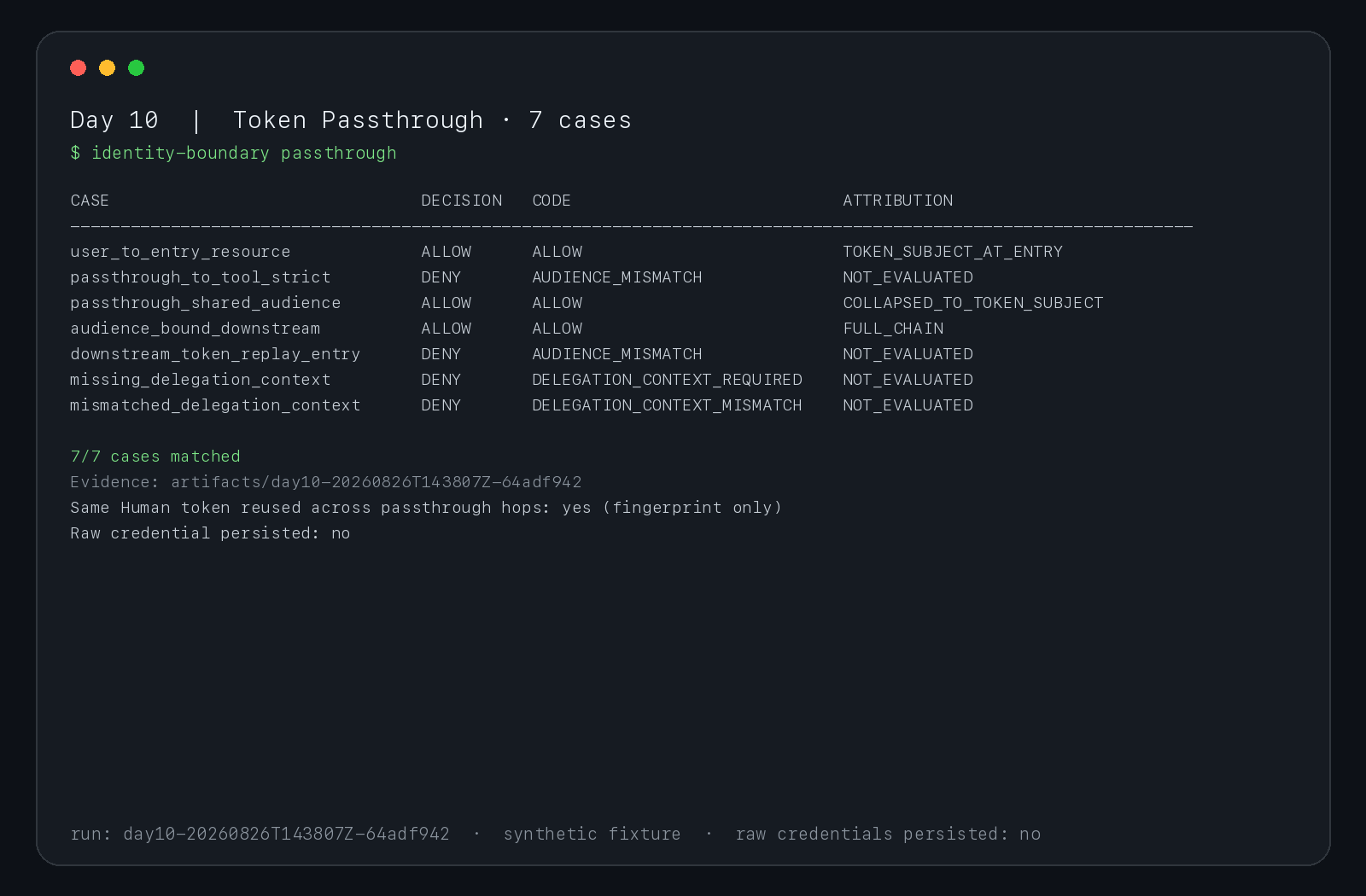Select the case name passthrough_shared_audience
This screenshot has height=896, width=1366.
tap(206, 303)
